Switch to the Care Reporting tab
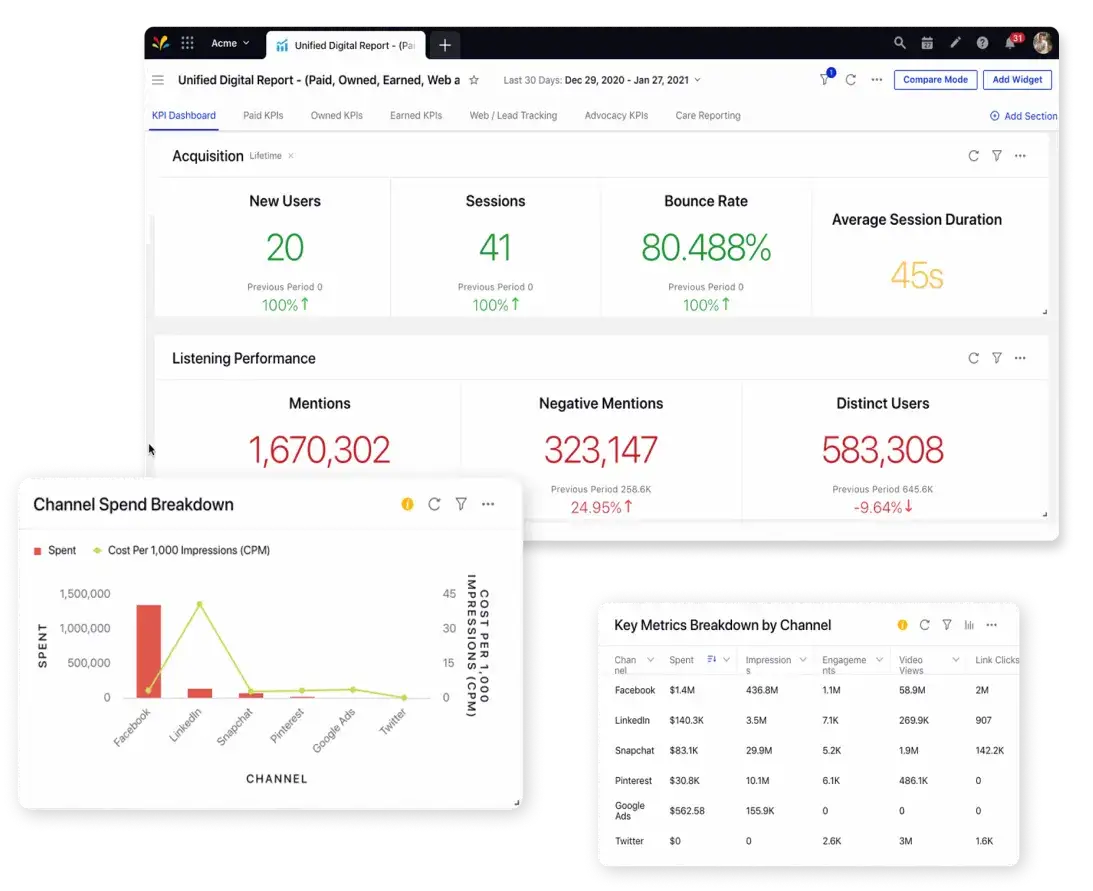This screenshot has height=891, width=1093. tap(708, 116)
